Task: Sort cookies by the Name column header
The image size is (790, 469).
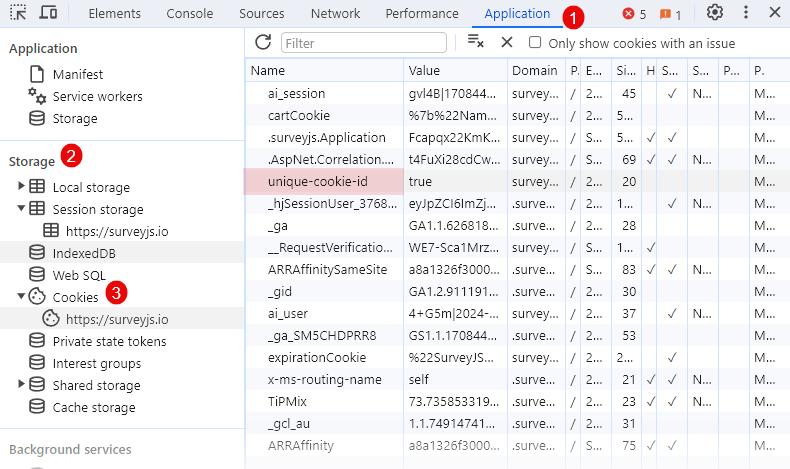Action: pos(324,71)
